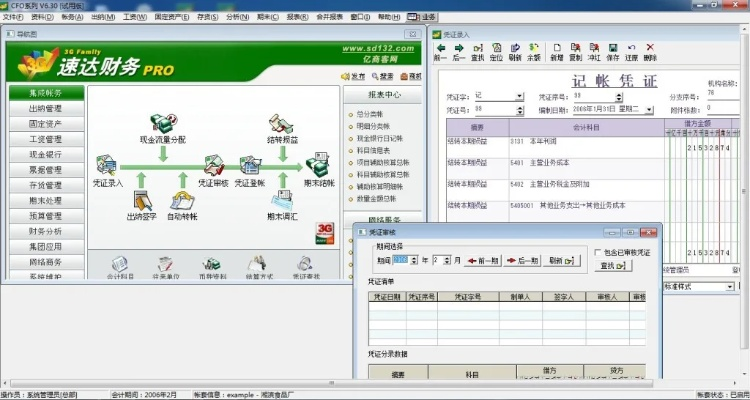Viewport: 750px width, 400px height.
Task: Open the 文件(F) menu
Action: pyautogui.click(x=12, y=17)
